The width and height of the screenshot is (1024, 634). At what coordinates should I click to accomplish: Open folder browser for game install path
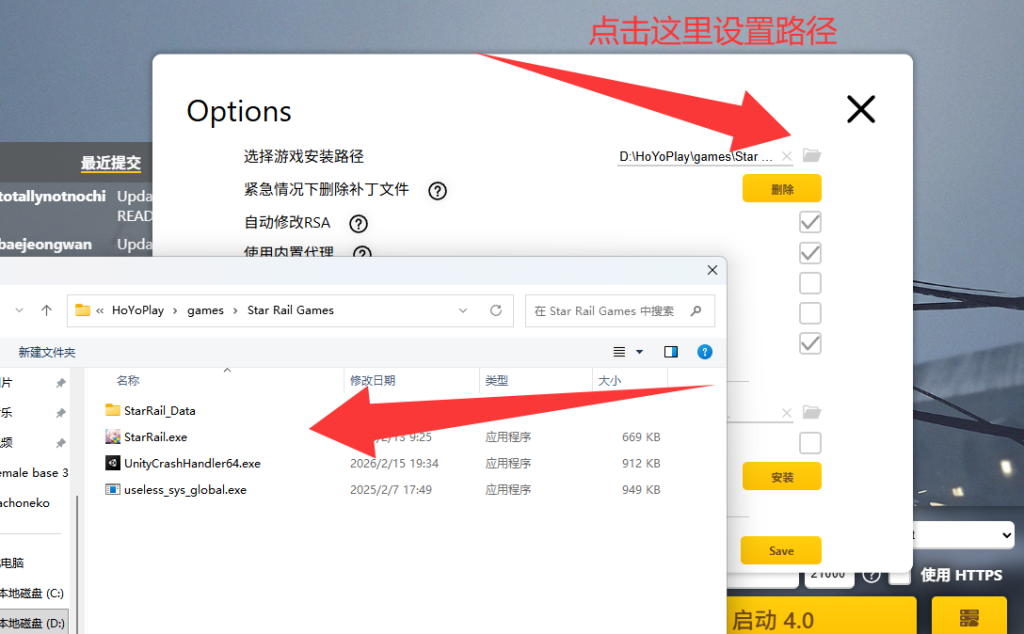[811, 156]
